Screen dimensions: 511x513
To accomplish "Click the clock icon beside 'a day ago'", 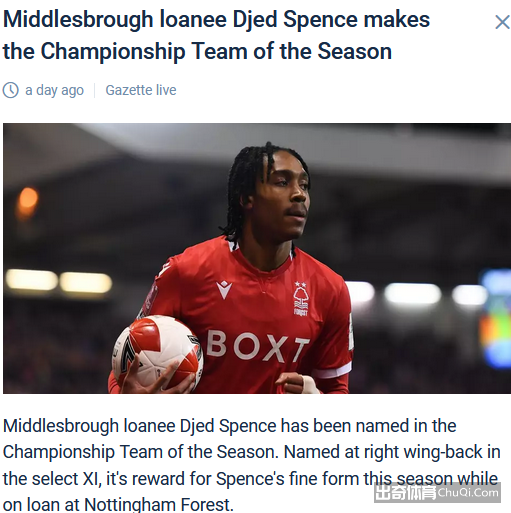I will [11, 90].
